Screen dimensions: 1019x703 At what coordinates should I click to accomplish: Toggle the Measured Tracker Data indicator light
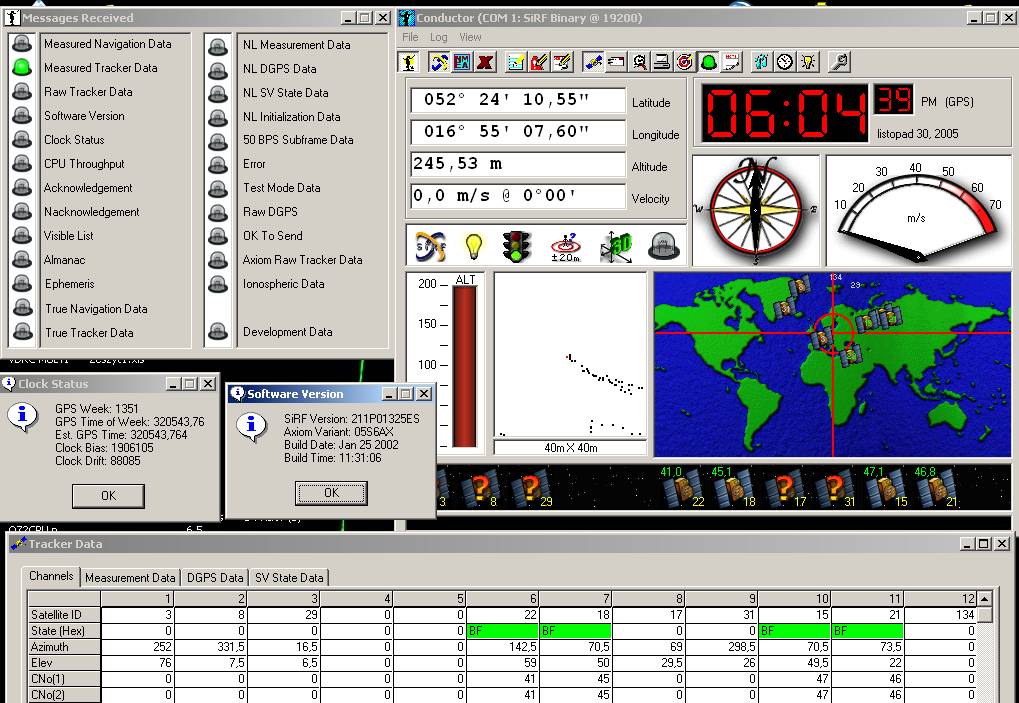[x=22, y=68]
